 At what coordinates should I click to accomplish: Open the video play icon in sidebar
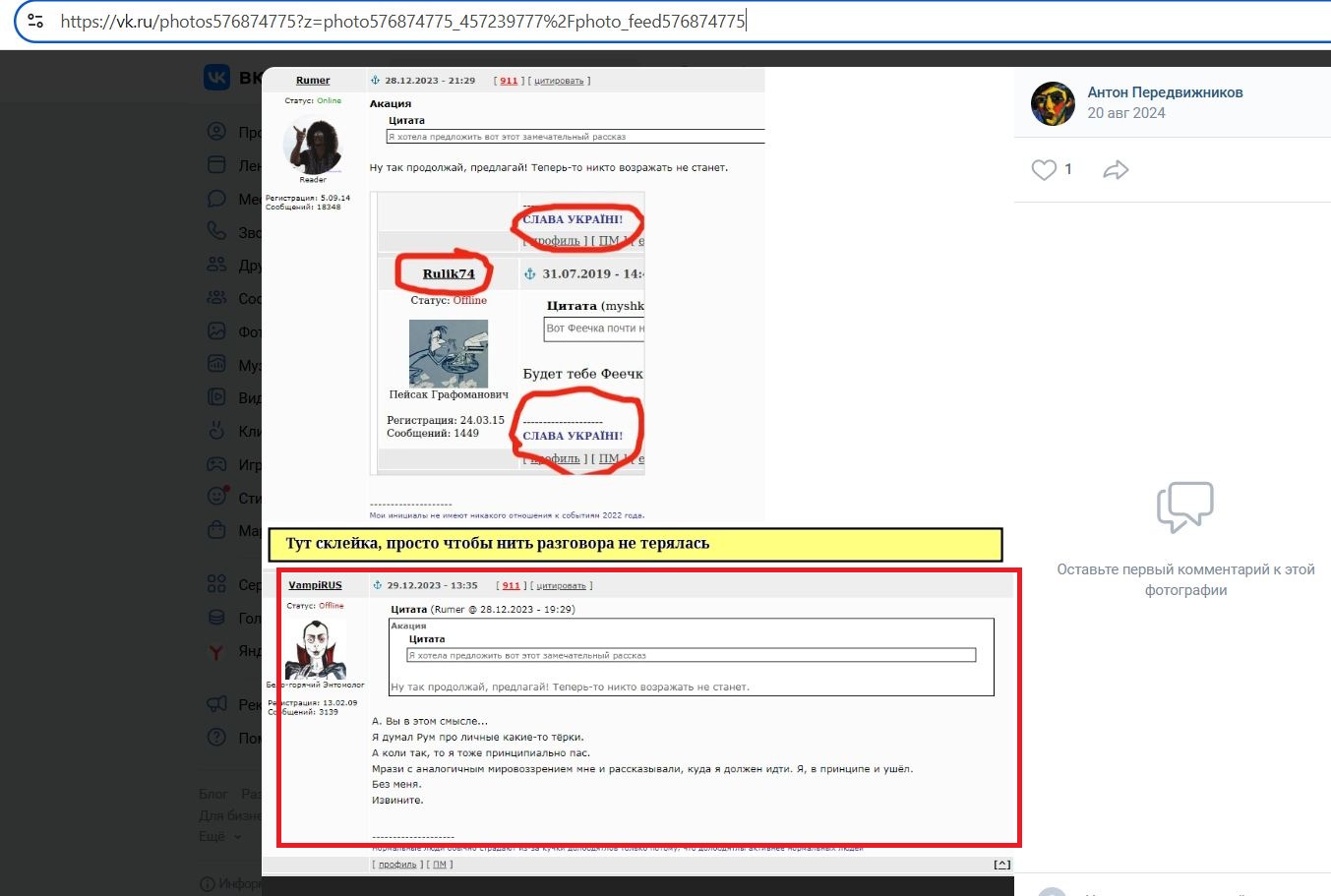217,397
